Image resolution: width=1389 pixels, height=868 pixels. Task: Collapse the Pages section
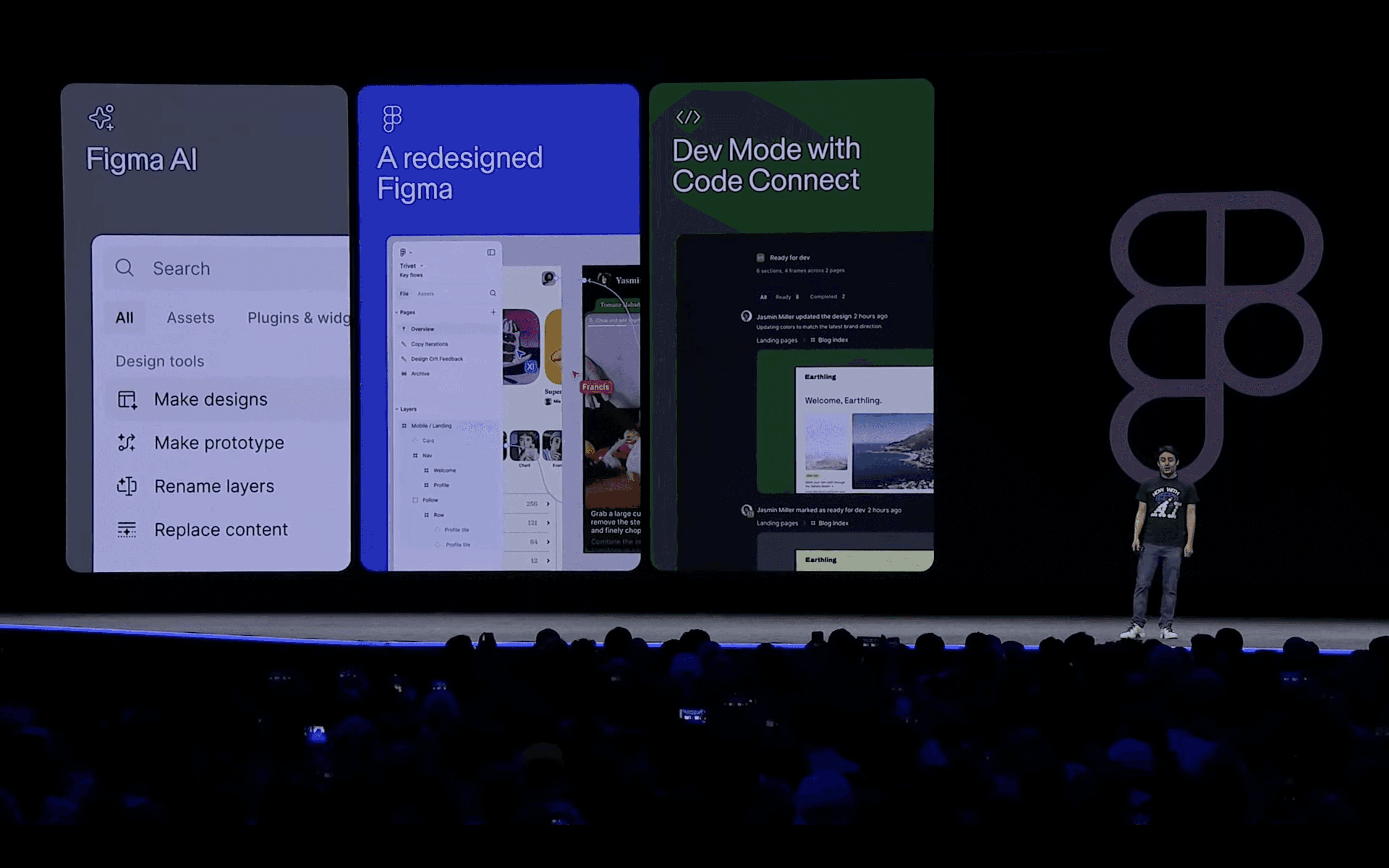coord(396,312)
